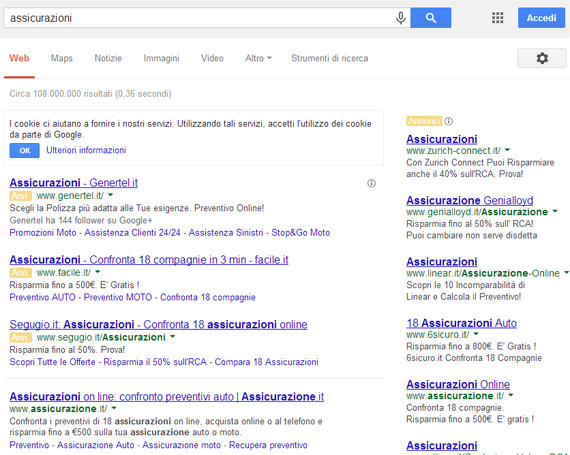Click the info icon next to Annunci
The width and height of the screenshot is (570, 455).
tap(449, 121)
